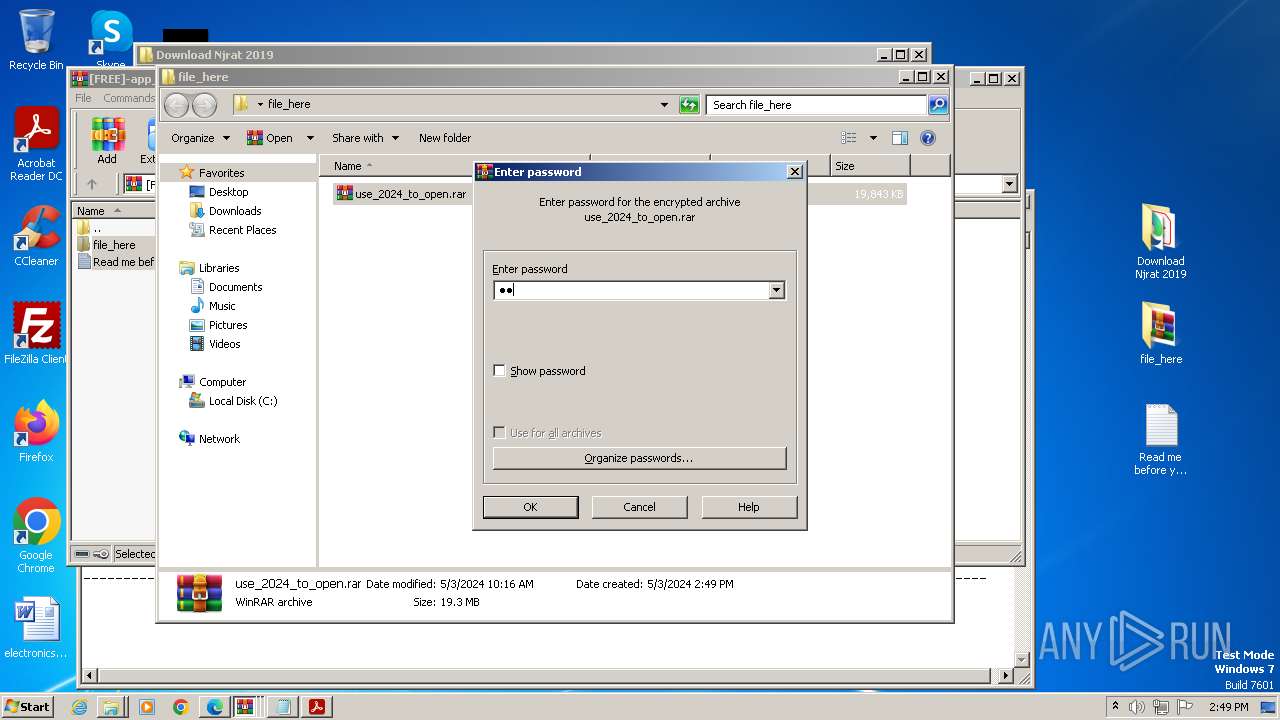Close the Enter password dialog
Image resolution: width=1280 pixels, height=720 pixels.
coord(795,172)
